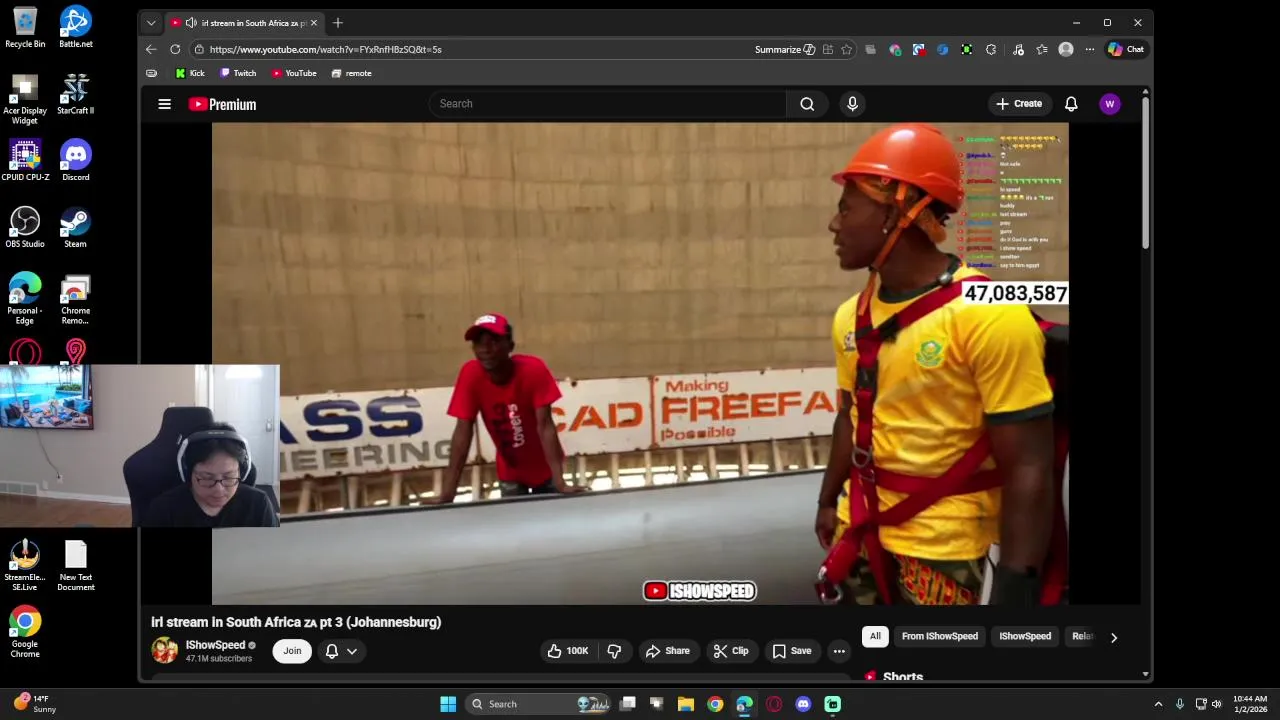Join the IShowSpeed channel membership

point(292,651)
